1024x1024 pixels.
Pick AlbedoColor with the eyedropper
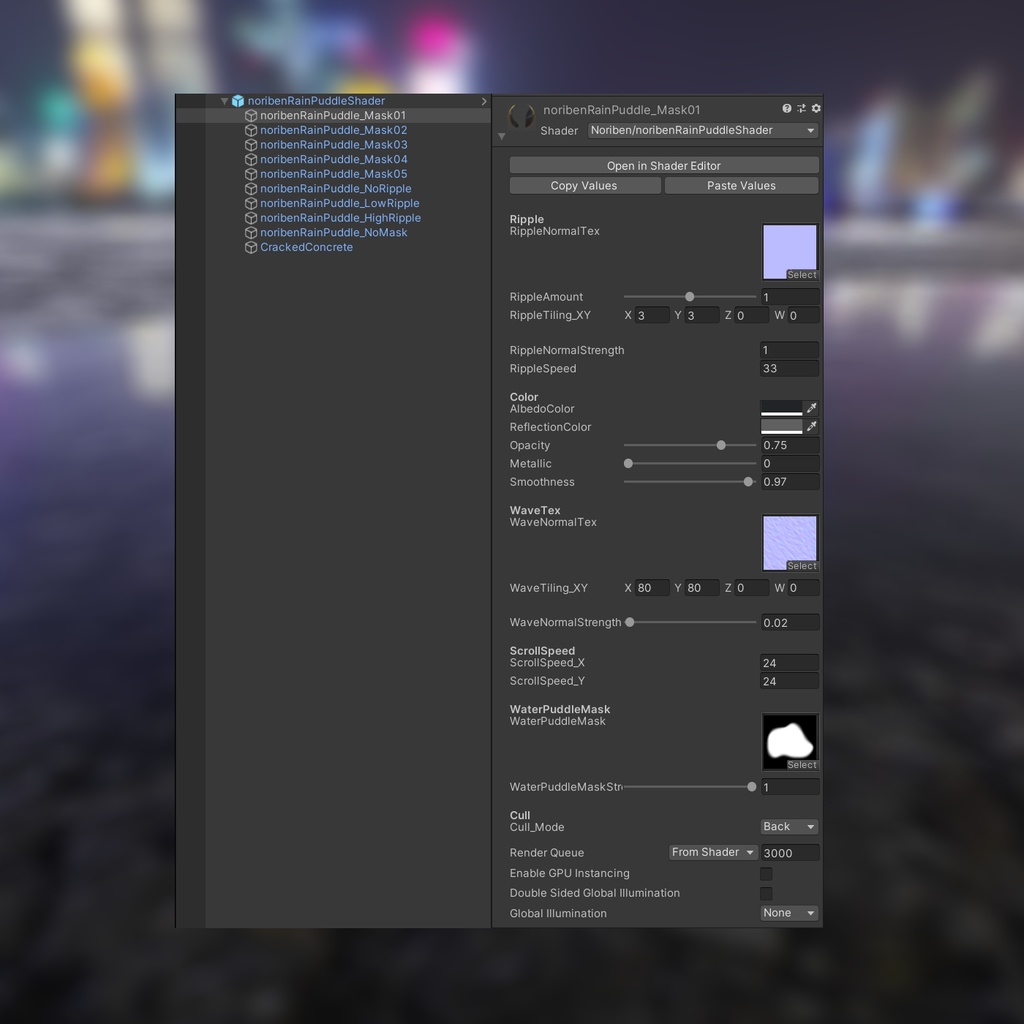click(x=811, y=408)
